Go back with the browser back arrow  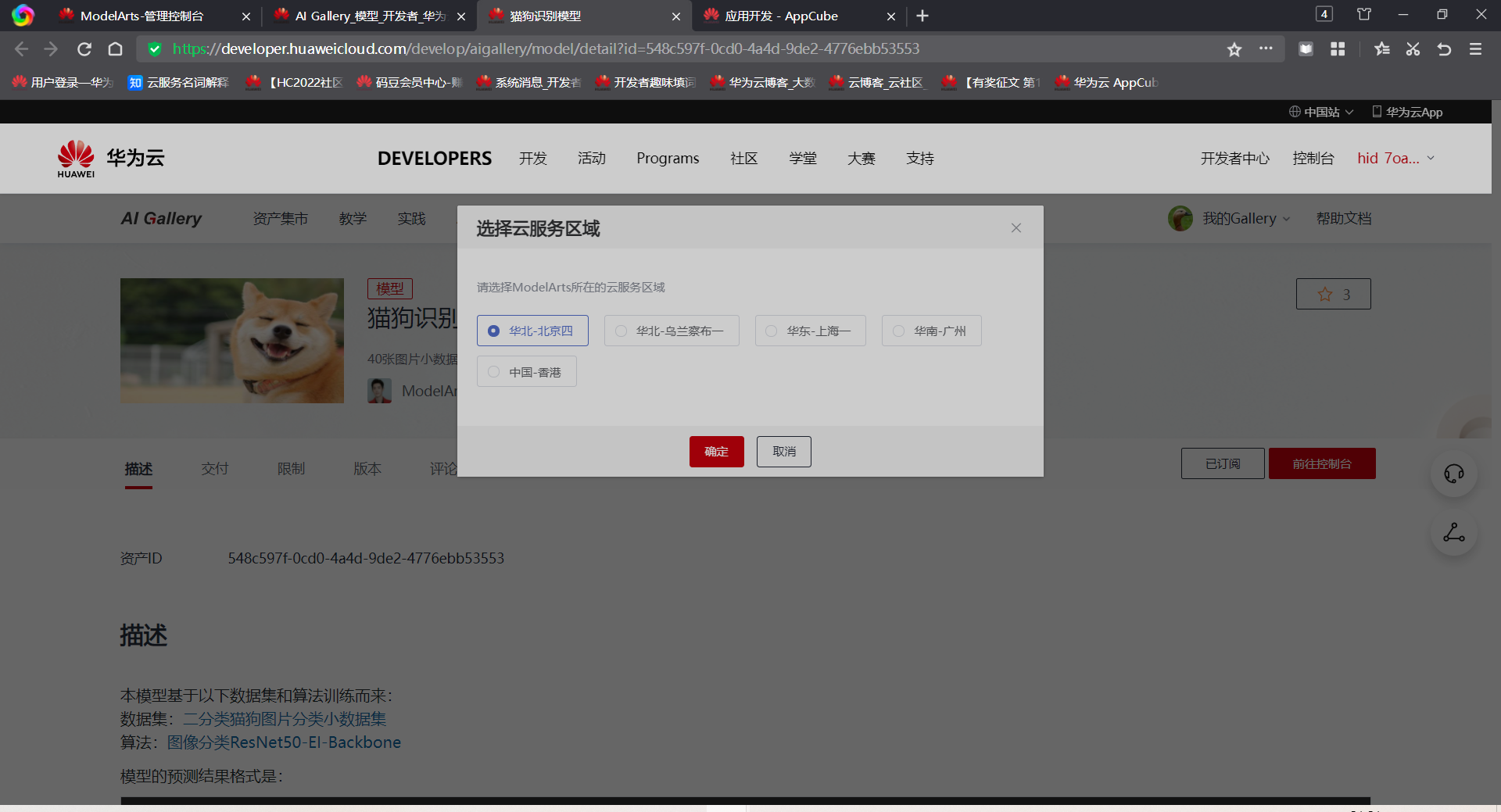21,49
